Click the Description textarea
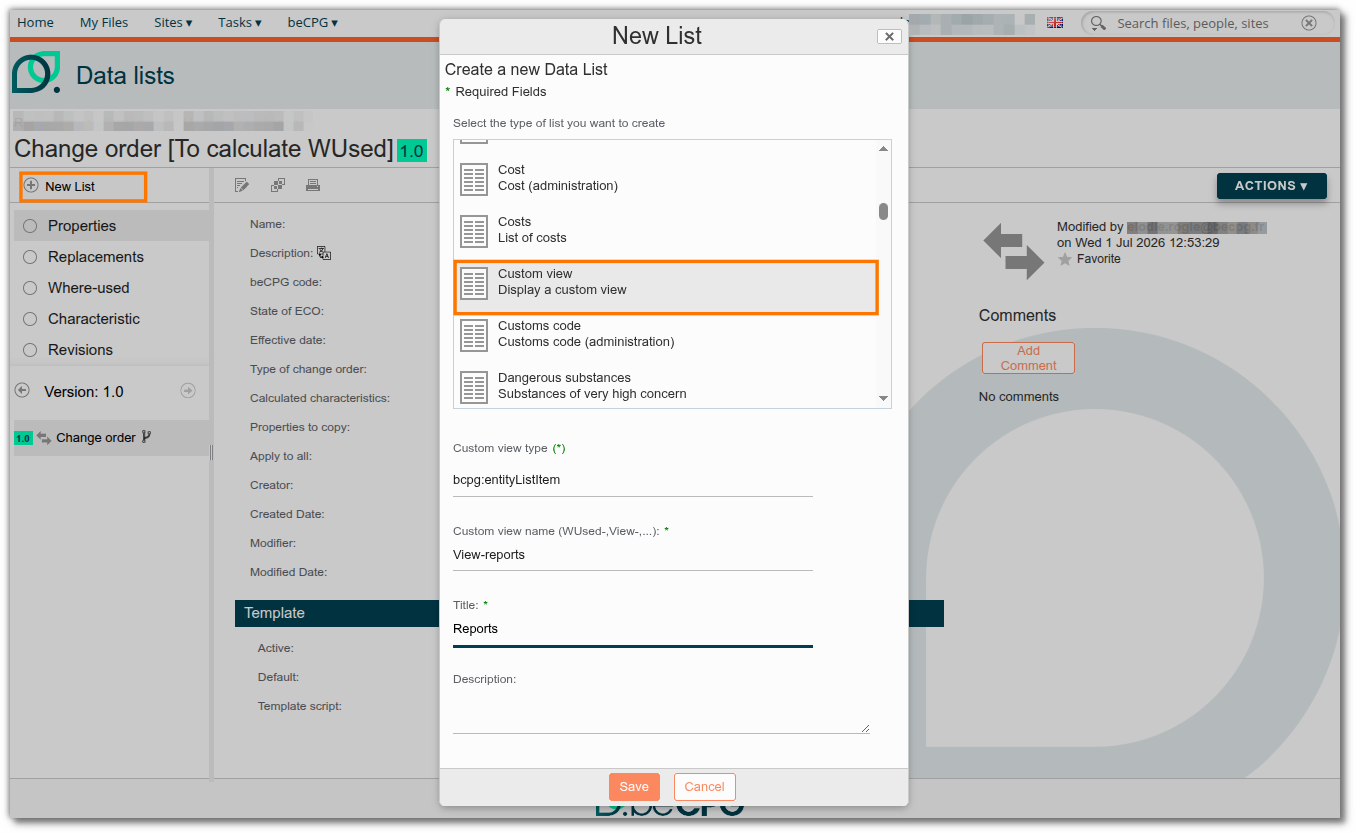This screenshot has height=834, width=1356. (x=661, y=711)
